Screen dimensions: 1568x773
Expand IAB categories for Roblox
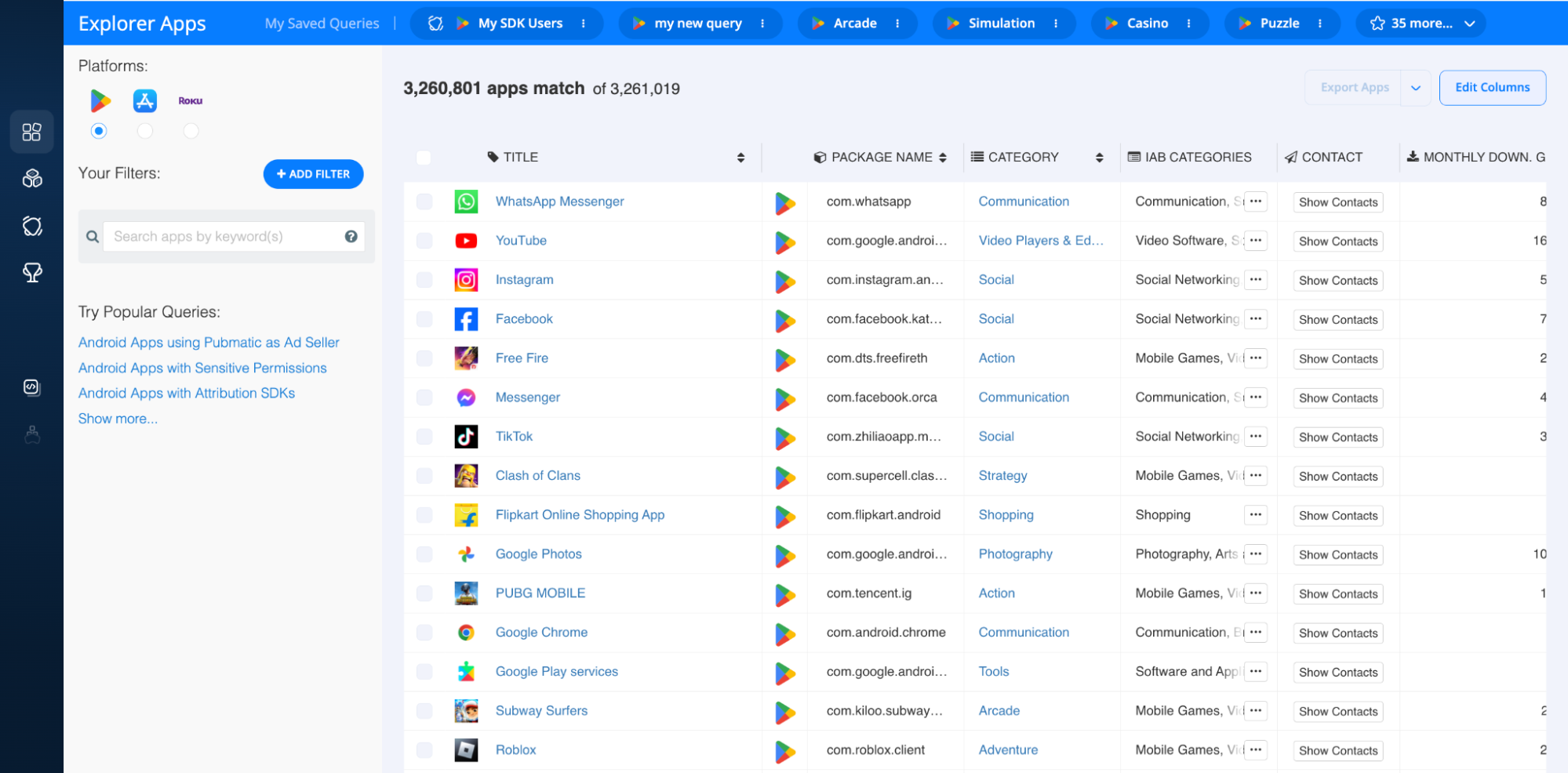1256,750
